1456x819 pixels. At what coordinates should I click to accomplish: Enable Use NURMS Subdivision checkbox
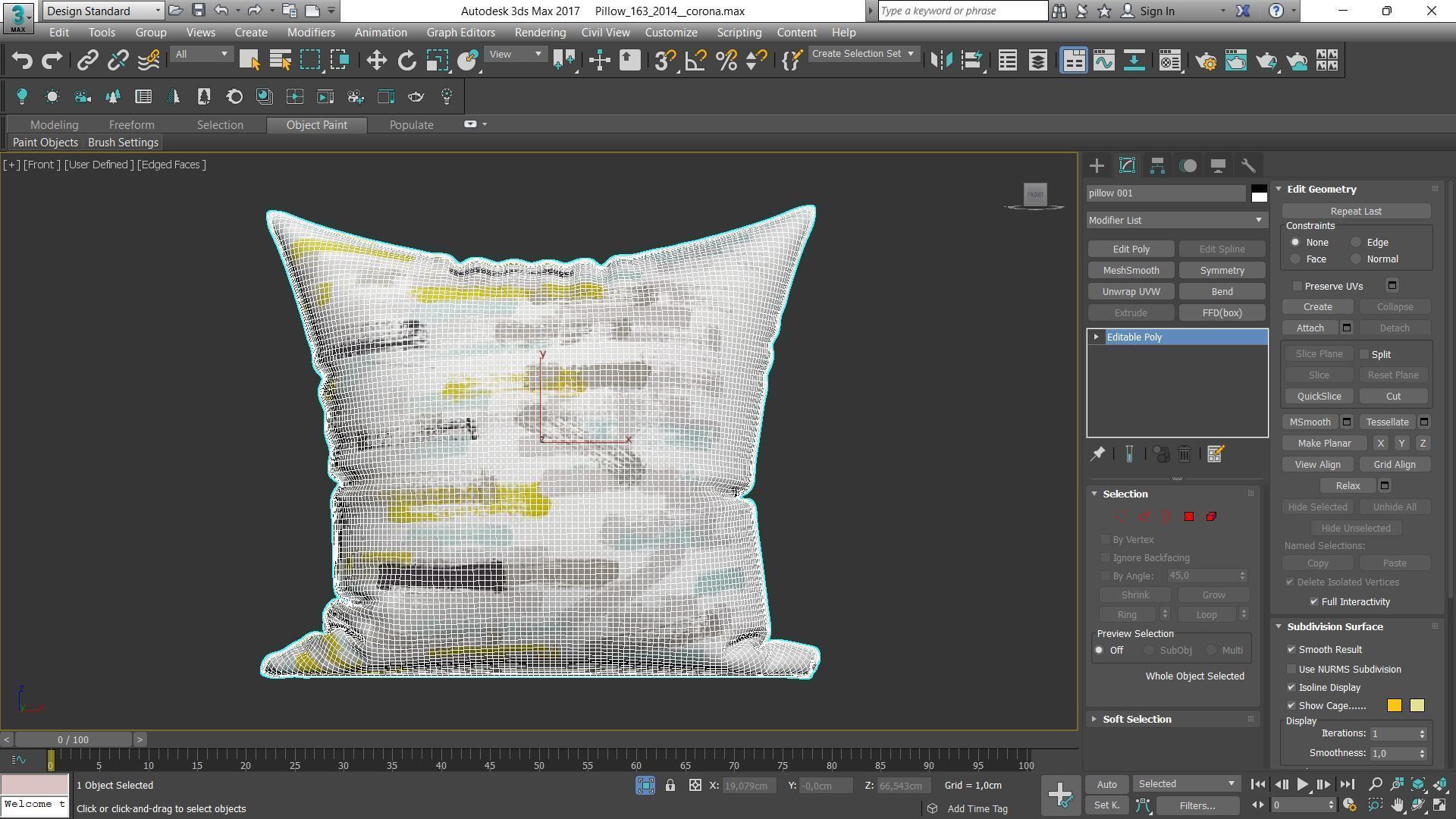[x=1291, y=669]
